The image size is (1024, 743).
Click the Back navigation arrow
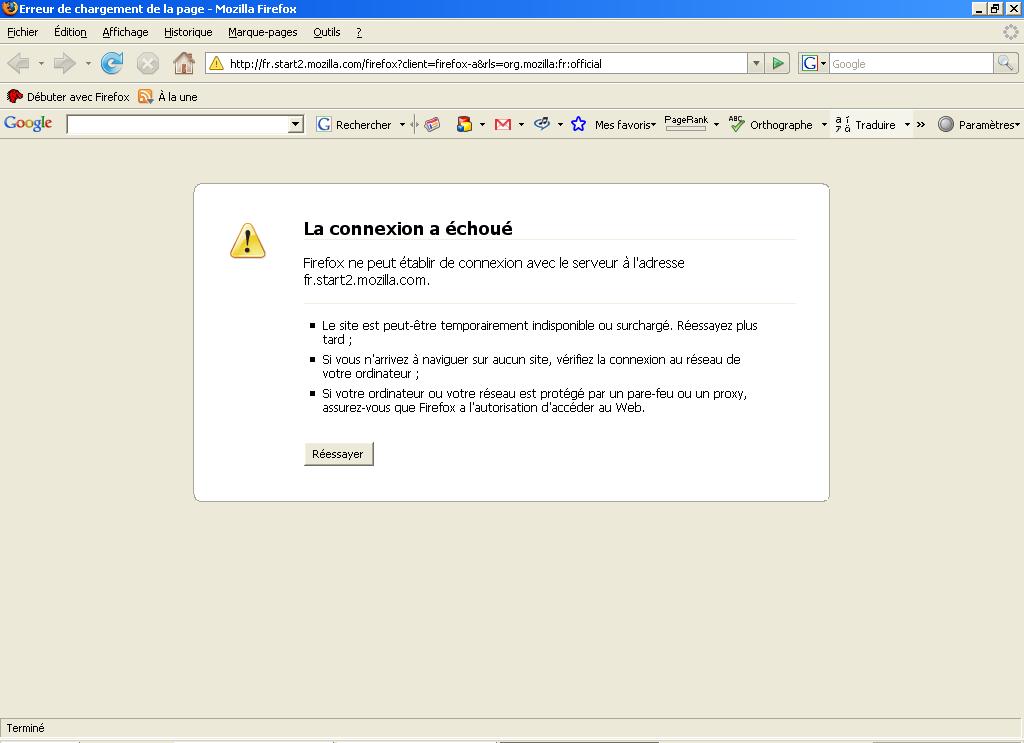point(19,63)
